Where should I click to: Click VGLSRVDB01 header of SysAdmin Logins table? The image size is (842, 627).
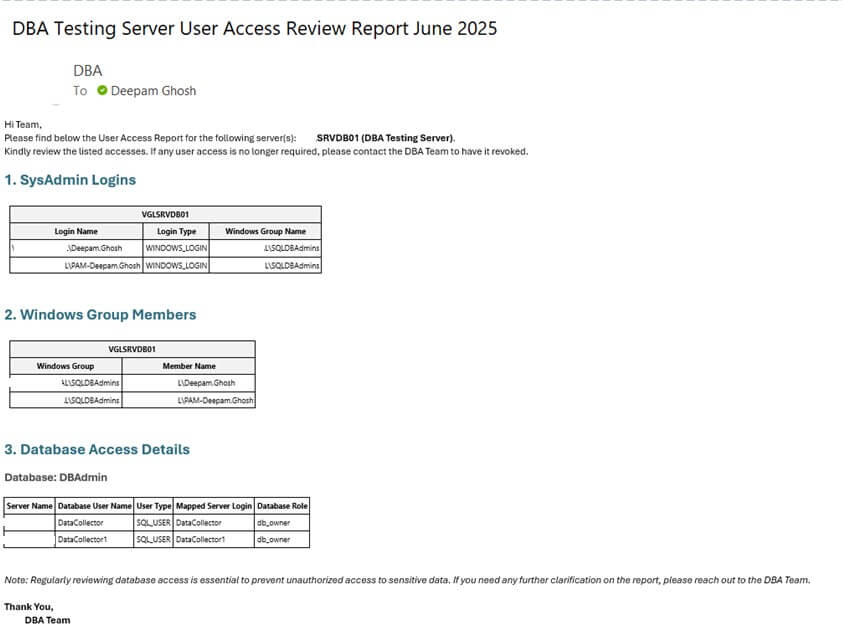[x=165, y=214]
